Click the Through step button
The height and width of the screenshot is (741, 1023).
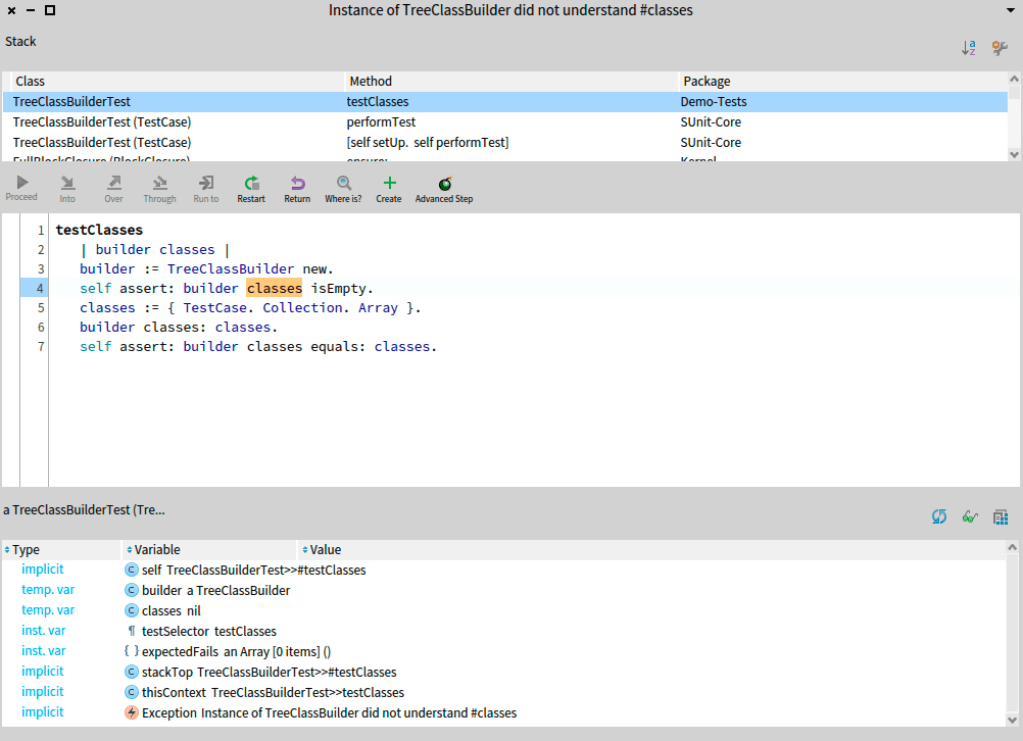tap(159, 188)
